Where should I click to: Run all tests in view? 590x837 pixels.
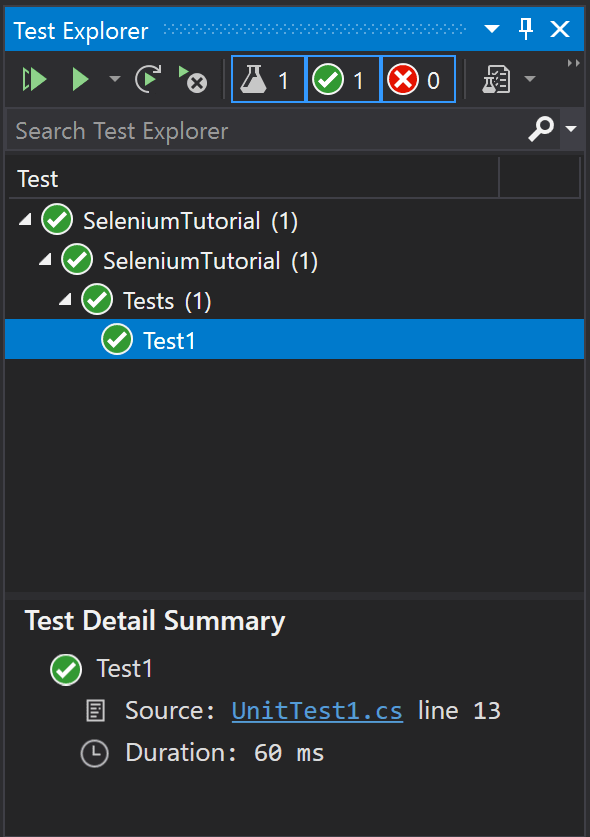(33, 79)
